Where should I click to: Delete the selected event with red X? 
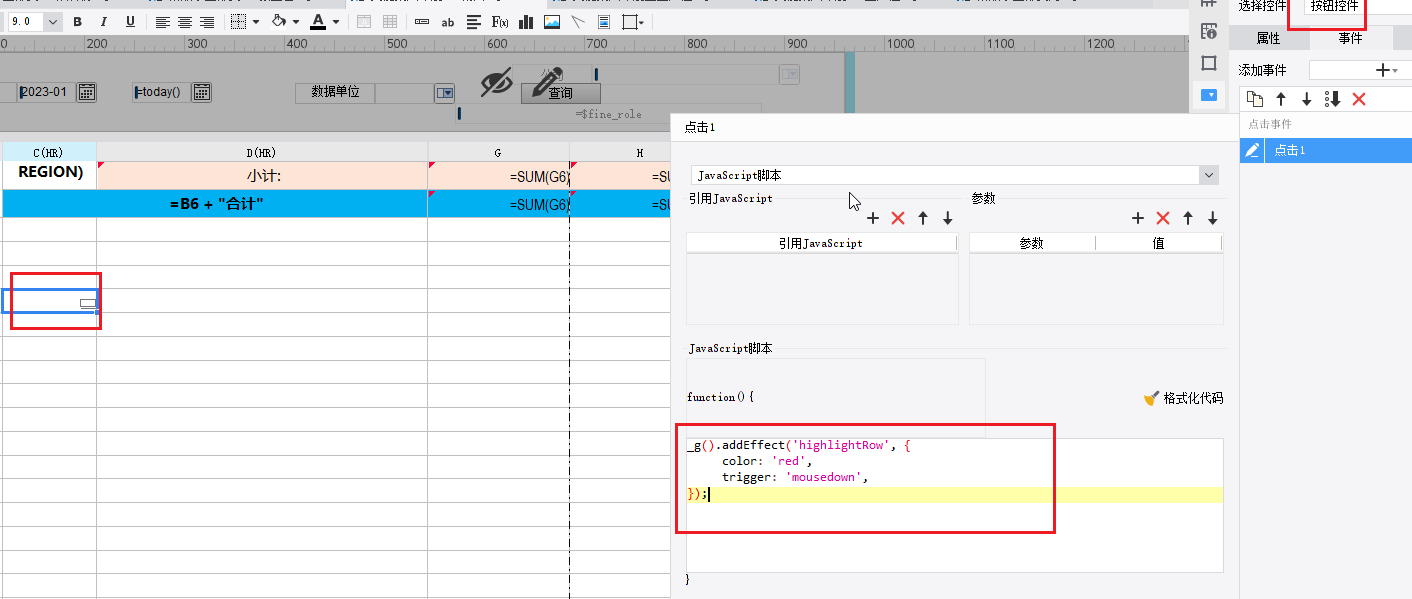(x=1359, y=99)
